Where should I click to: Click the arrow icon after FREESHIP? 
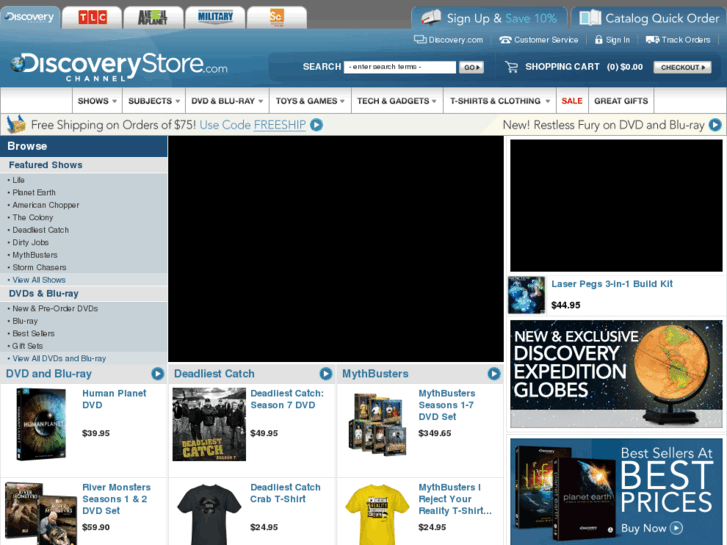(316, 125)
